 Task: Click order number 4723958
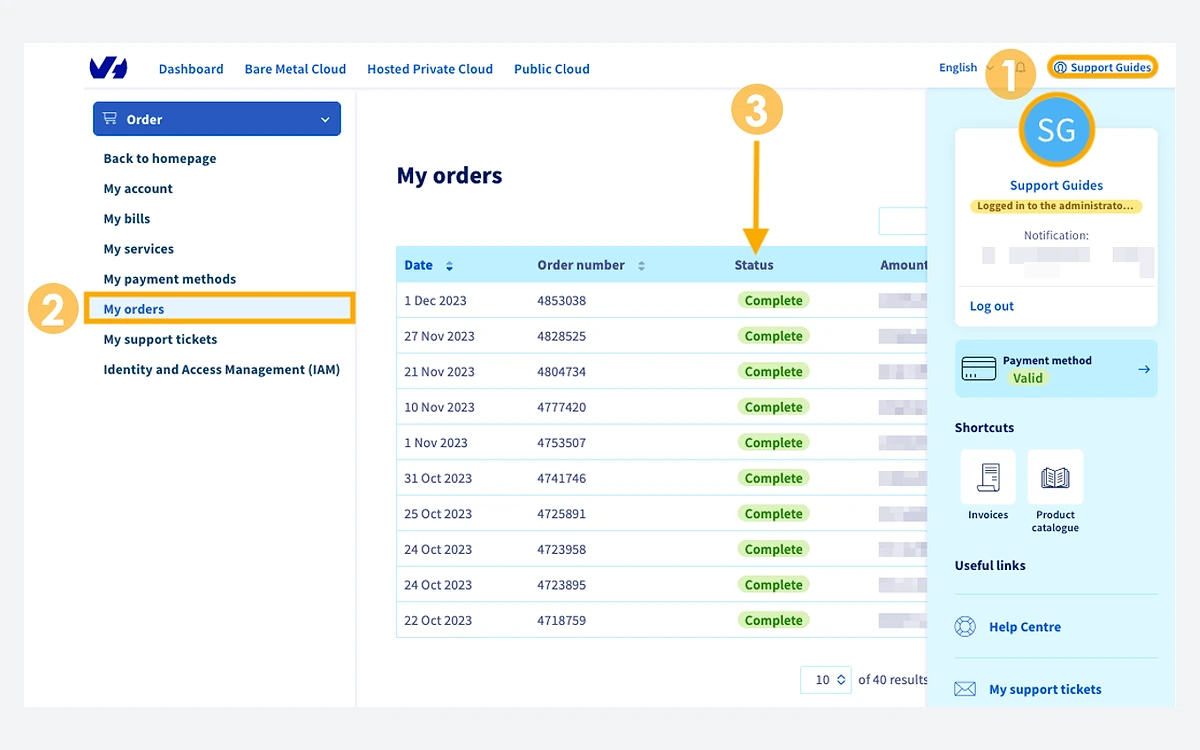pos(562,549)
